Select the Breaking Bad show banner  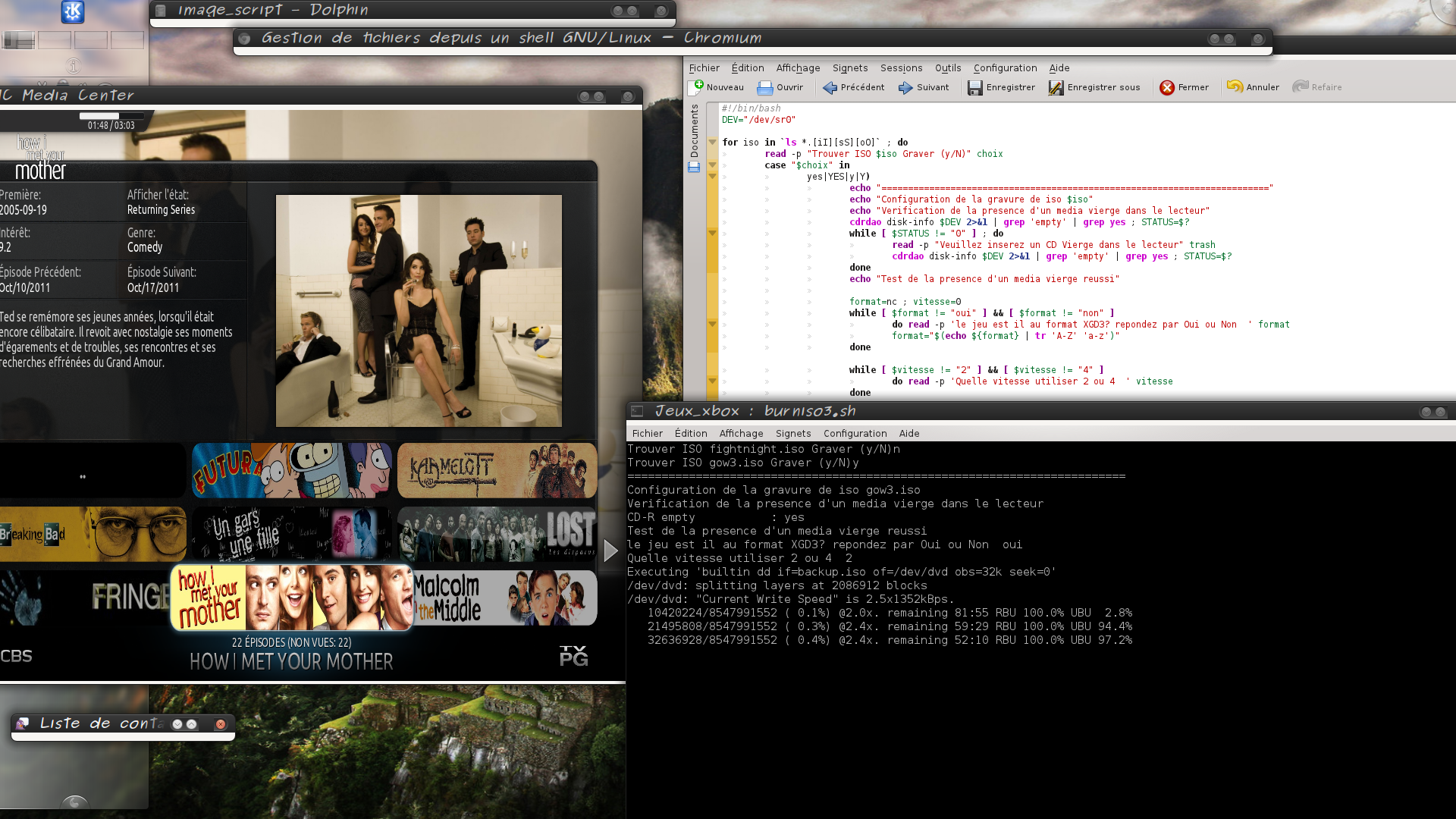point(93,535)
